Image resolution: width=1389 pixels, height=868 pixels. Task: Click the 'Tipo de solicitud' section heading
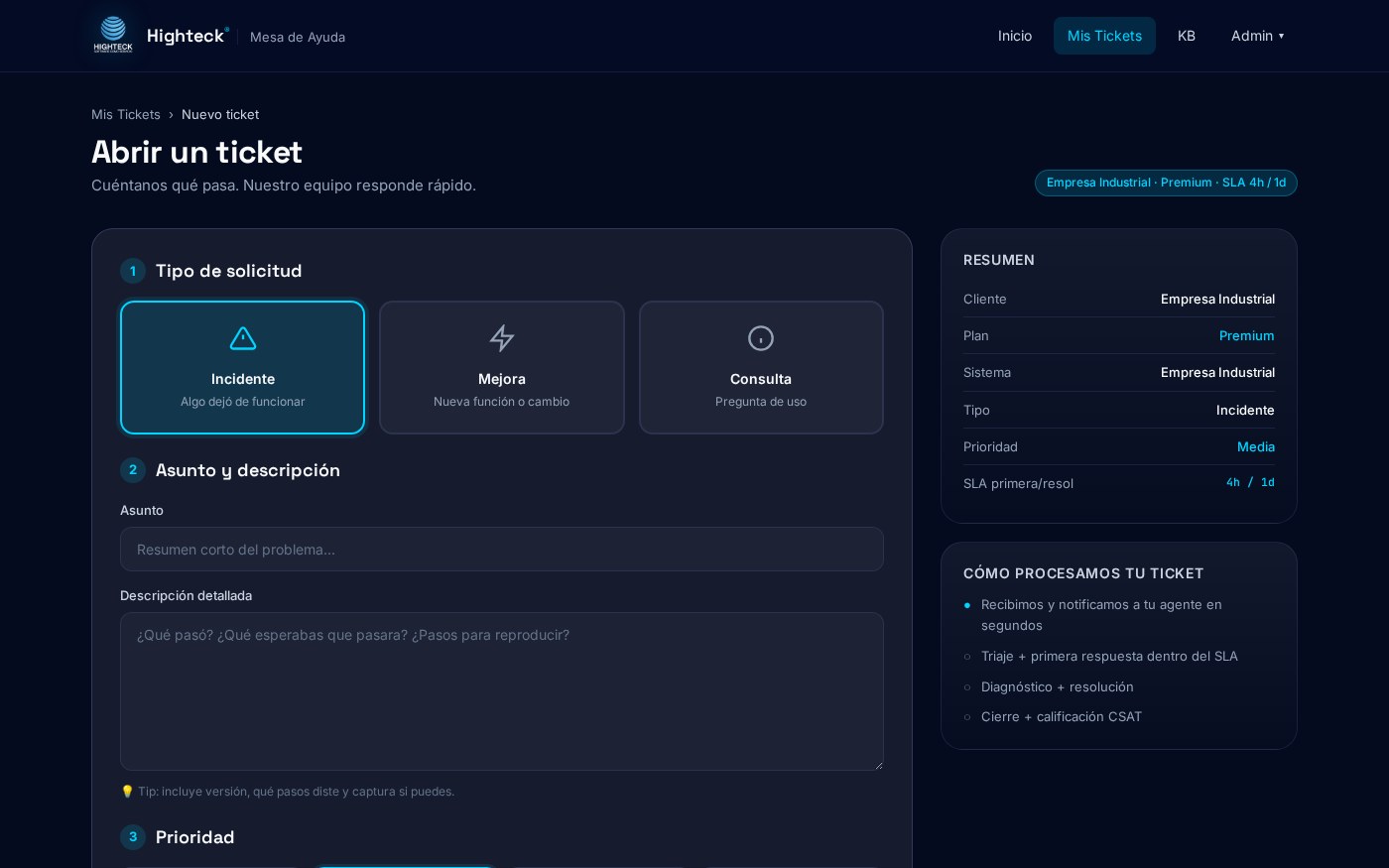[228, 271]
